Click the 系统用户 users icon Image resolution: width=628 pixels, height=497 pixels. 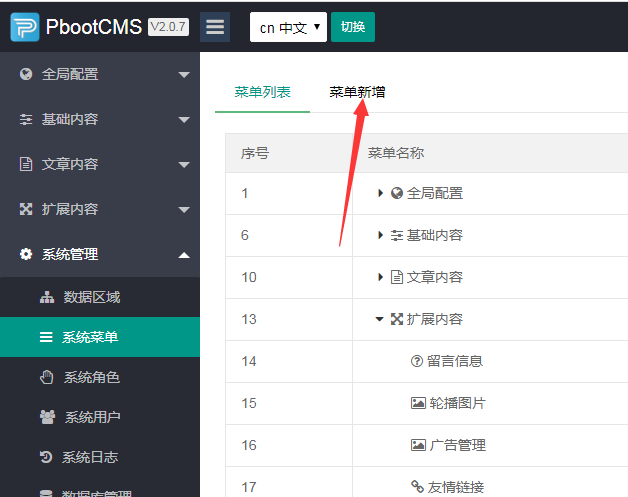click(x=47, y=417)
